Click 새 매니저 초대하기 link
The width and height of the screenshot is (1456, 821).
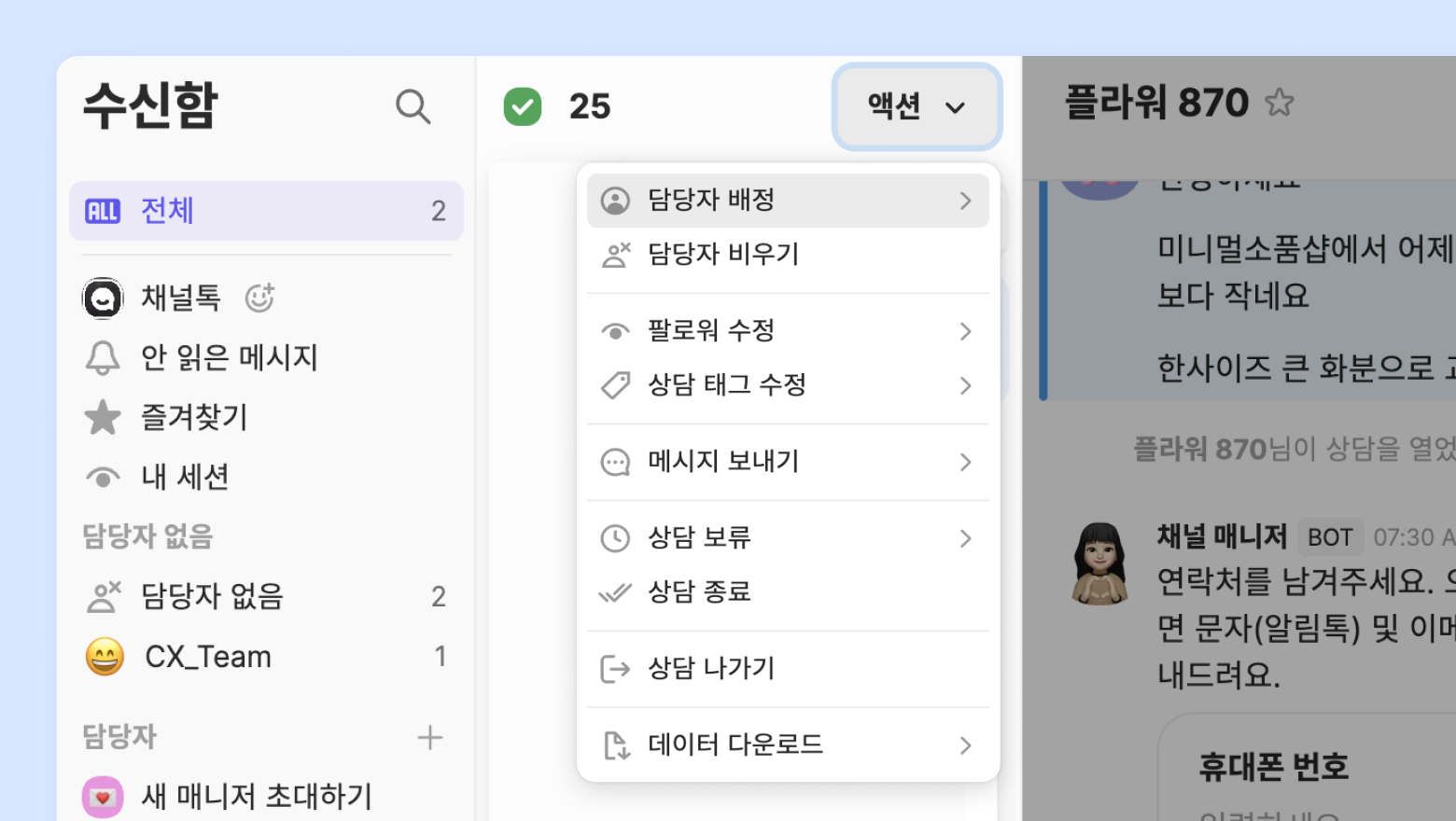click(256, 797)
